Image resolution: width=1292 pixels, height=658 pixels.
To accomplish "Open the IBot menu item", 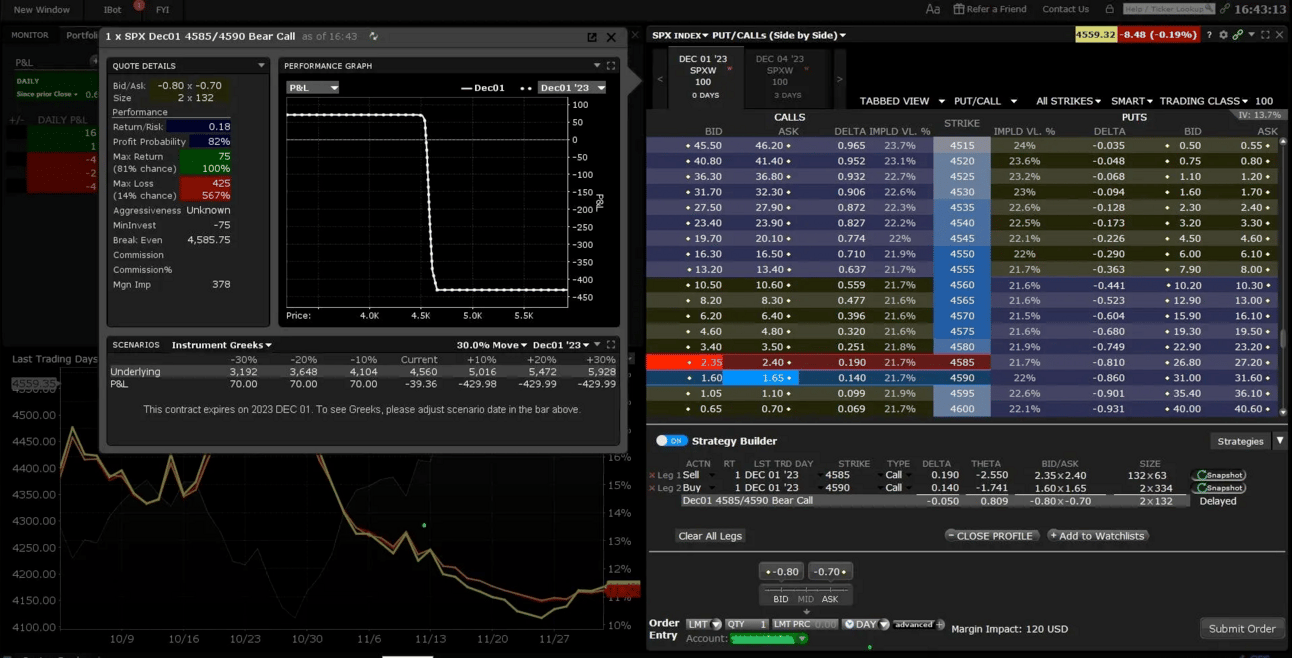I will (x=113, y=9).
